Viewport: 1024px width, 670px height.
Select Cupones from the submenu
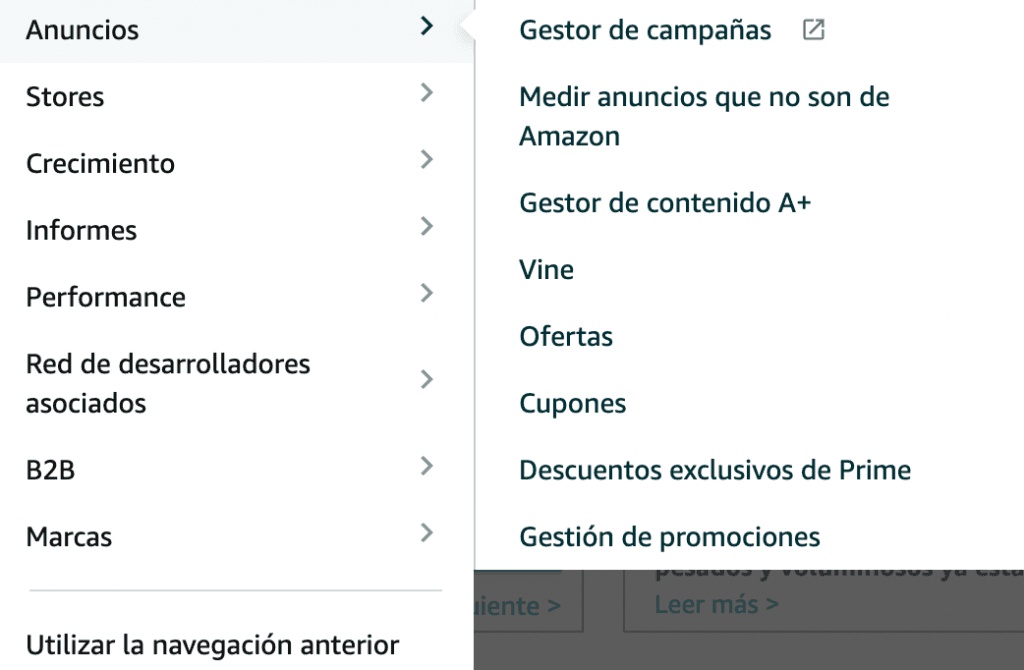point(572,404)
